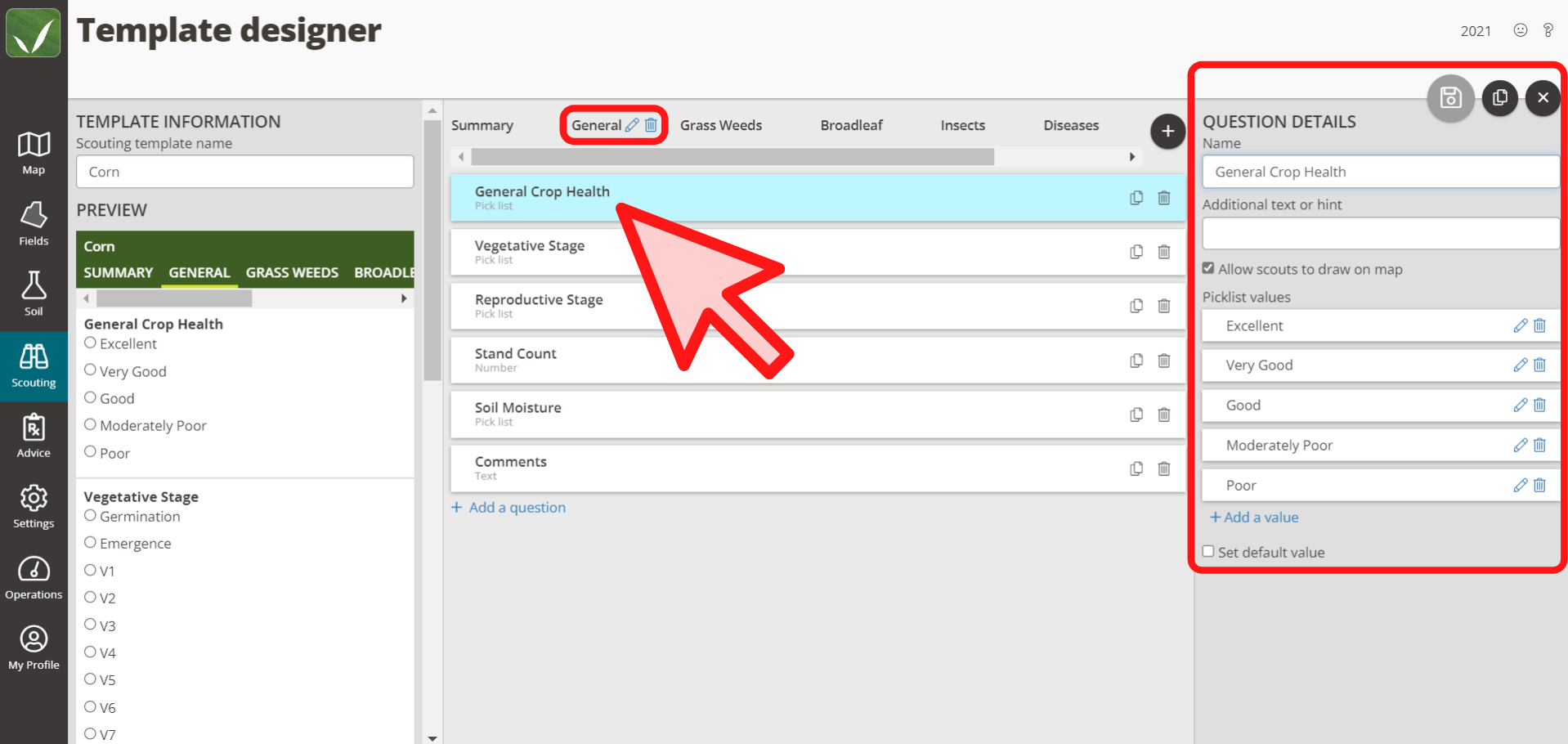Viewport: 1568px width, 744px height.
Task: Close the Question Details panel
Action: click(x=1543, y=98)
